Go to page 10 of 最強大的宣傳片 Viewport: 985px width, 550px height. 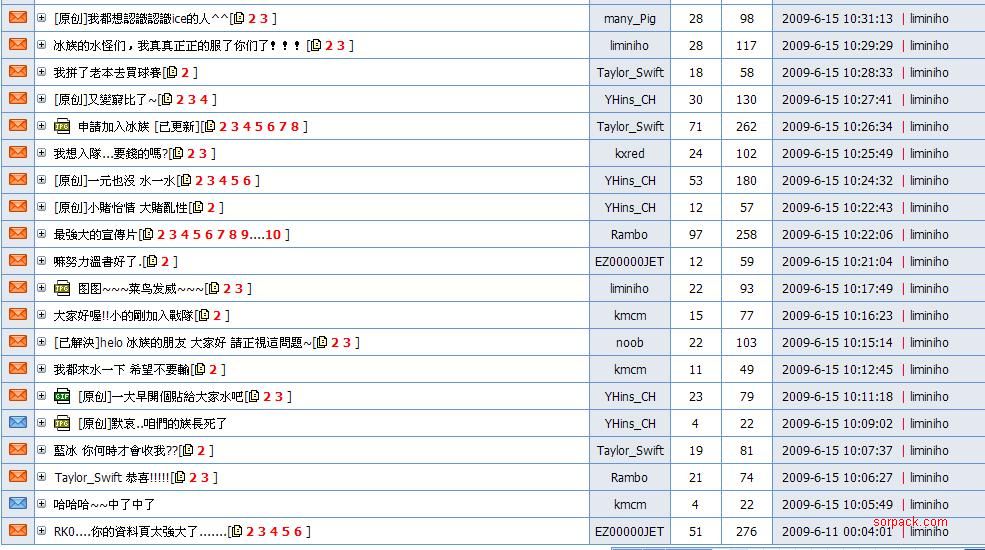pyautogui.click(x=273, y=234)
